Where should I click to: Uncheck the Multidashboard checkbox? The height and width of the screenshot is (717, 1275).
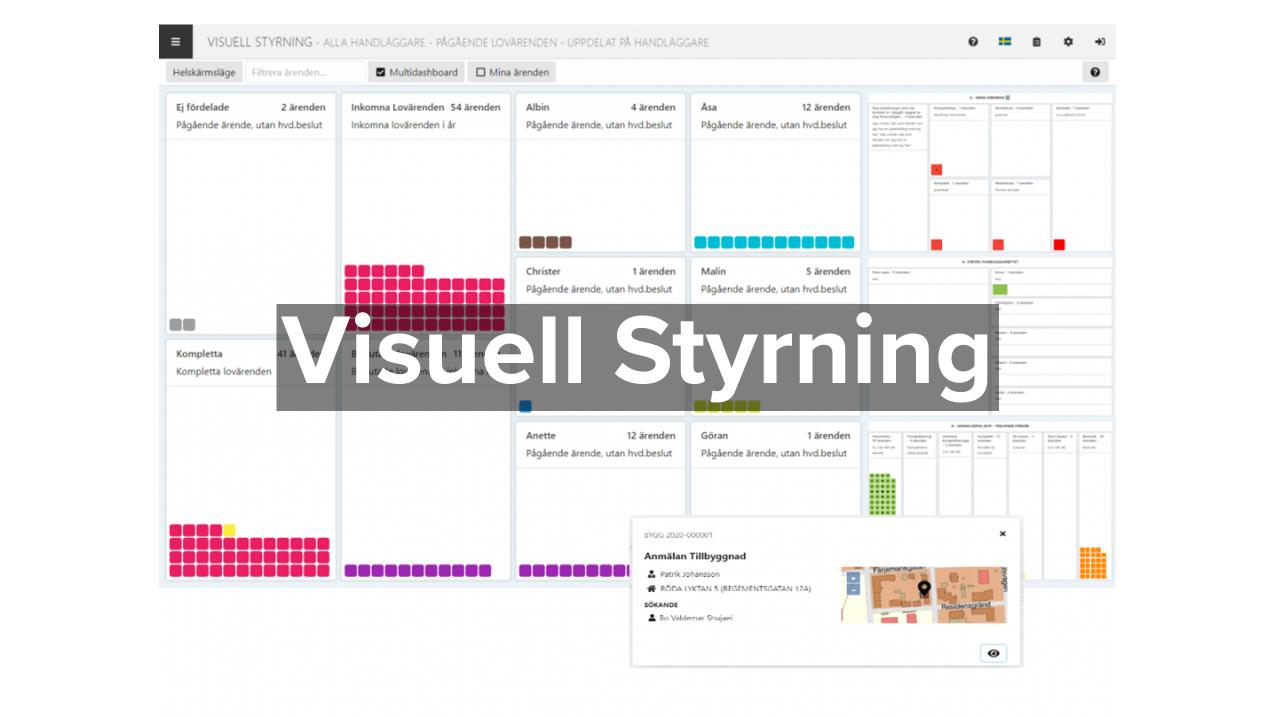pos(381,72)
